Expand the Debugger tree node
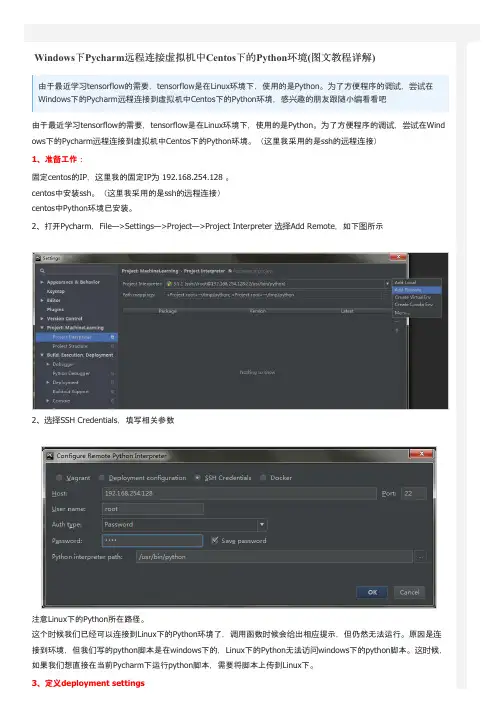Screen dimensions: 504x713 coord(48,364)
